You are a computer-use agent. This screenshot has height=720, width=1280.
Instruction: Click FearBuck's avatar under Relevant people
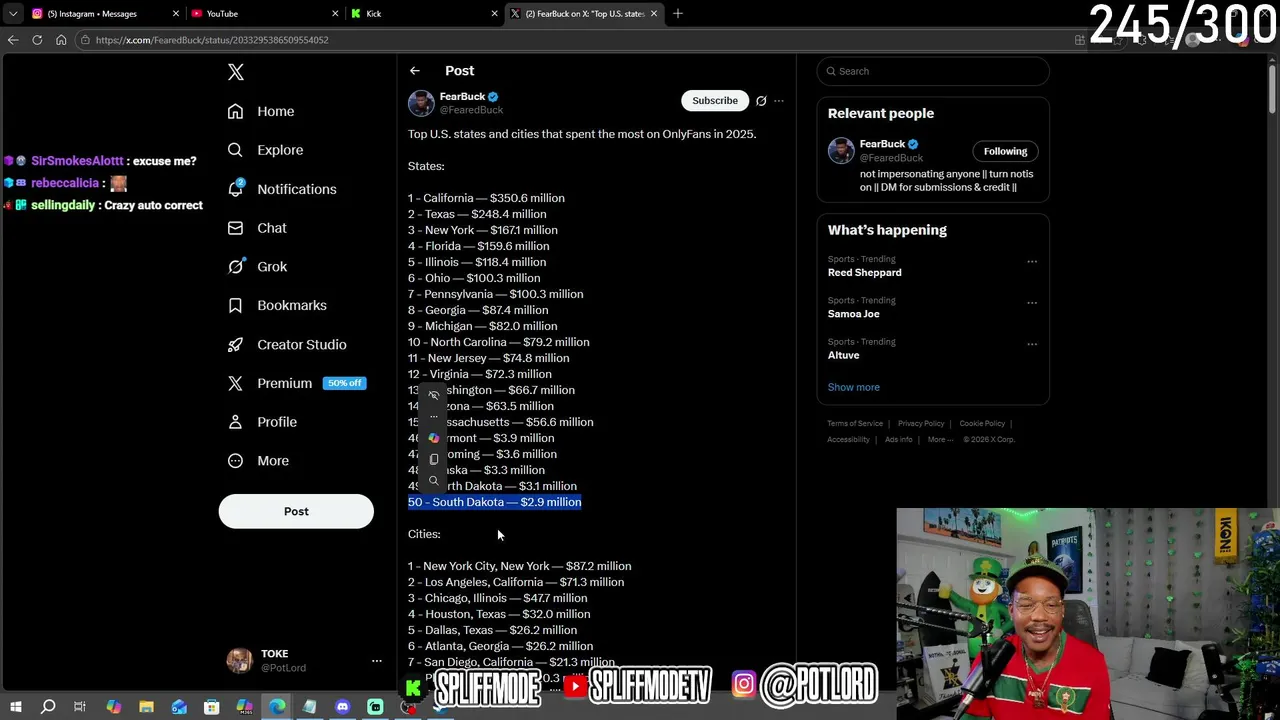(x=841, y=150)
